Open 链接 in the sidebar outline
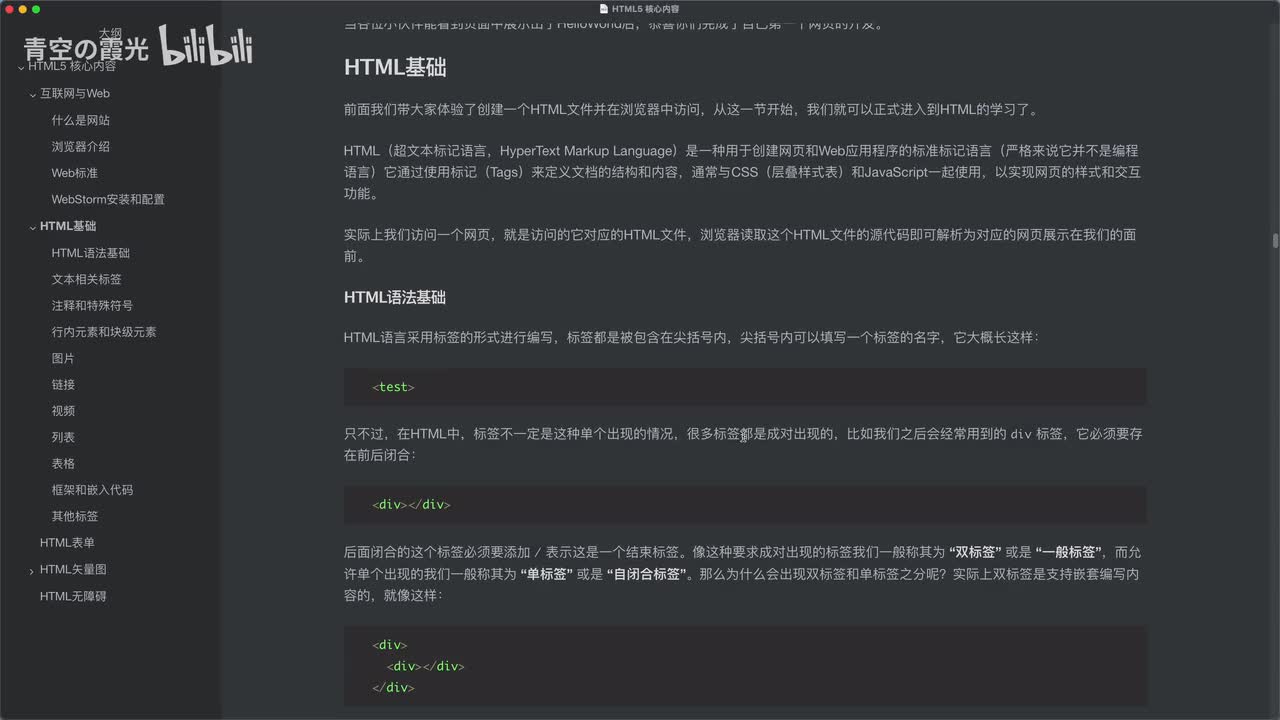 click(x=63, y=384)
